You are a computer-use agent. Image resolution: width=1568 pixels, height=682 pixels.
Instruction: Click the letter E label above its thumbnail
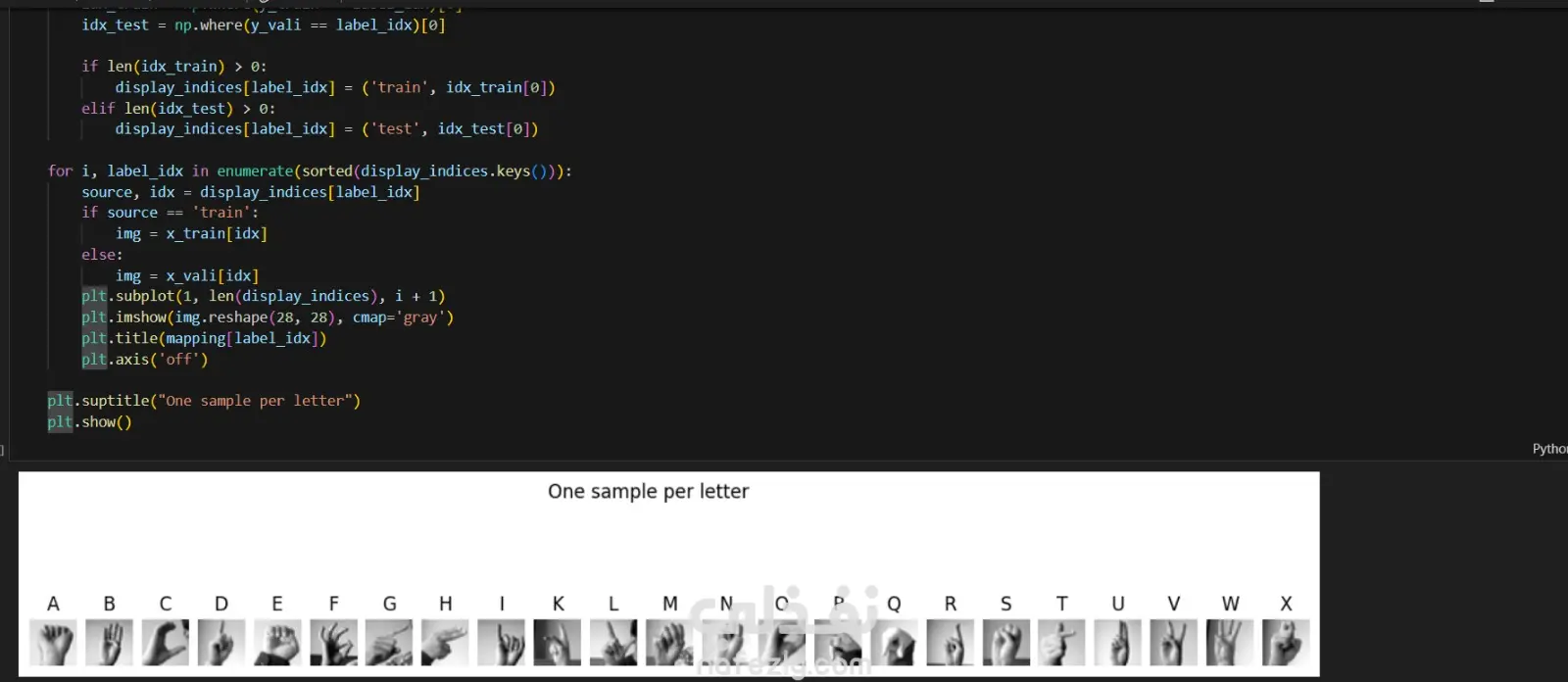click(277, 604)
